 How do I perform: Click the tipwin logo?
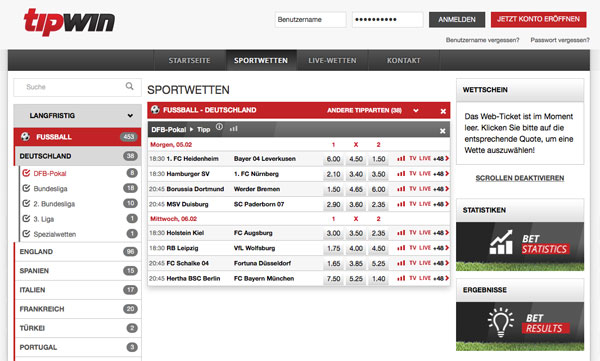point(69,22)
